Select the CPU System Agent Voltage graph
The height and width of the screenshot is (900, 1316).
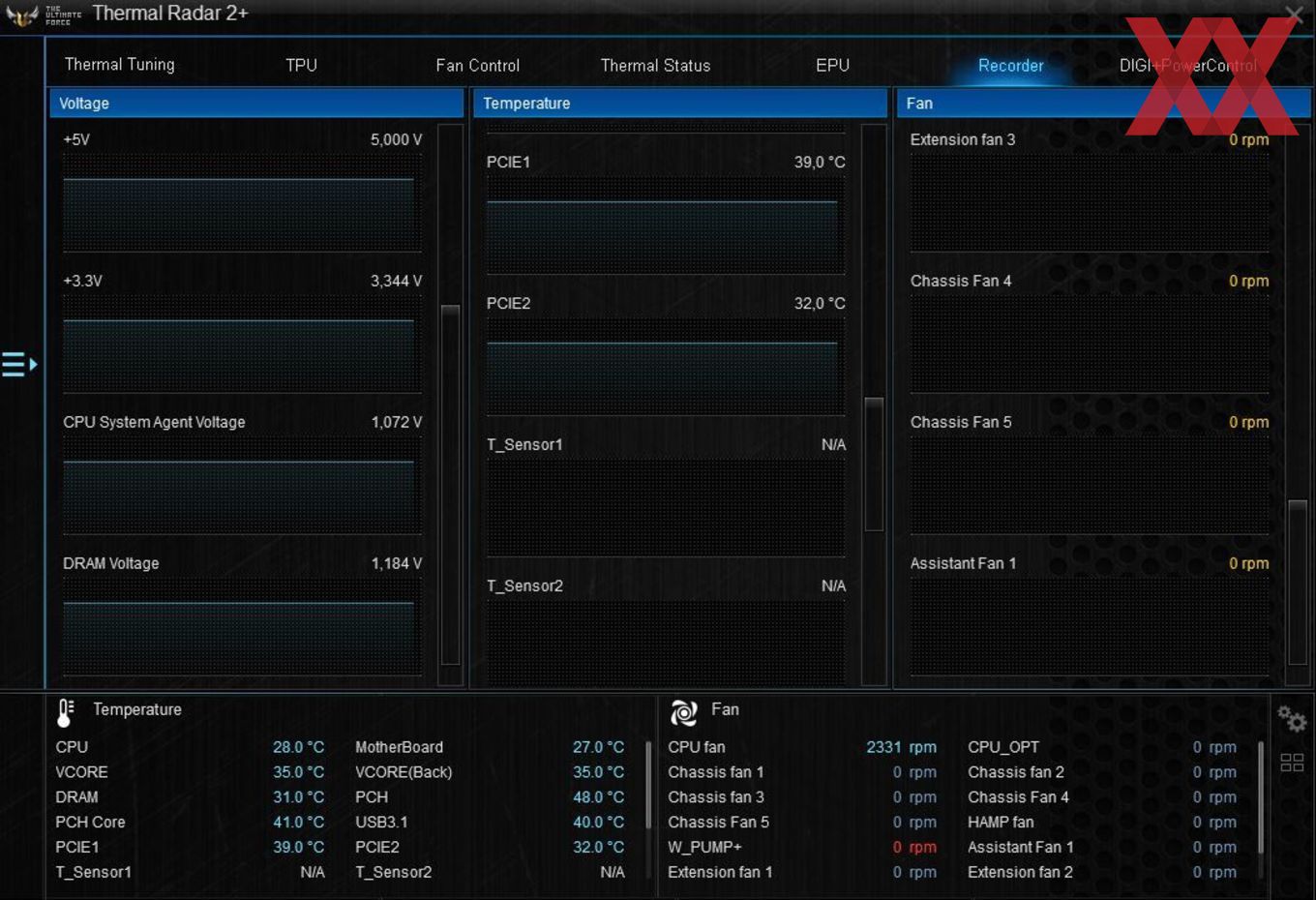point(243,485)
